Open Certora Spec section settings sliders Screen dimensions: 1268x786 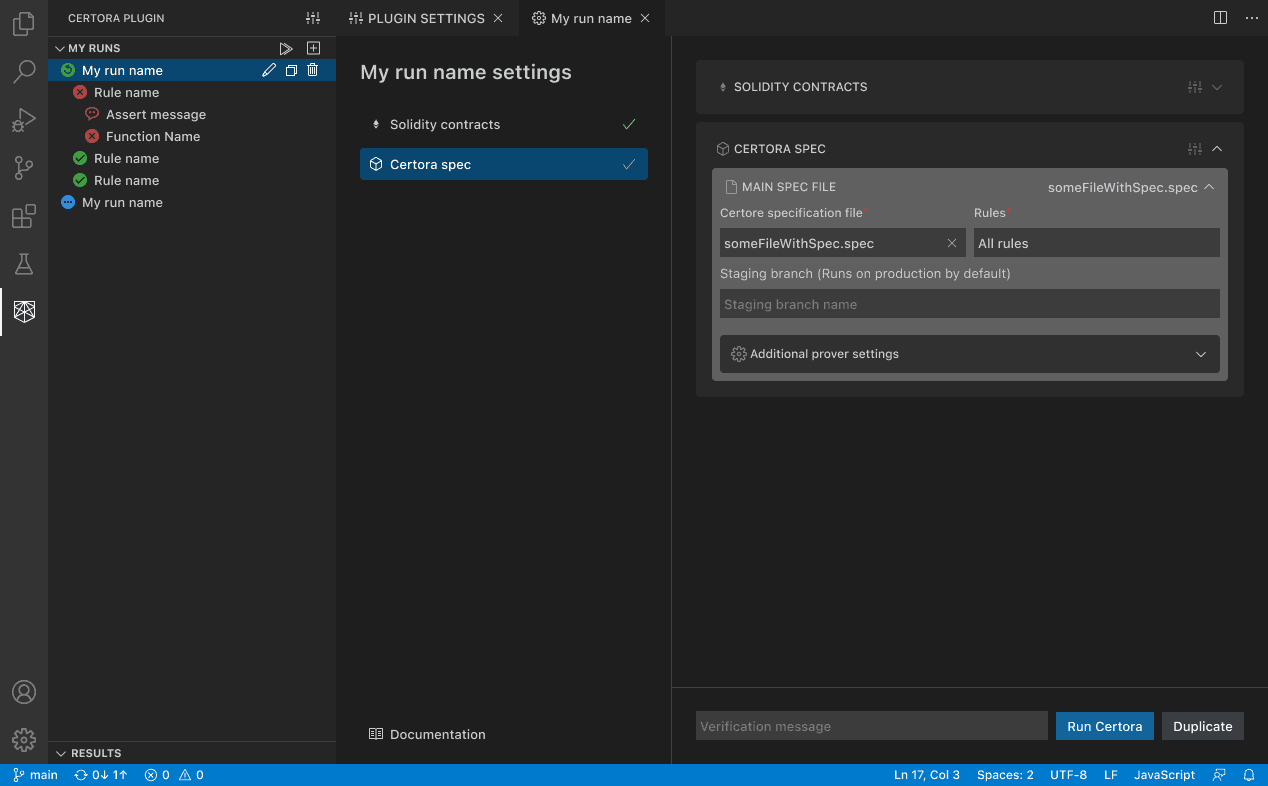1195,149
